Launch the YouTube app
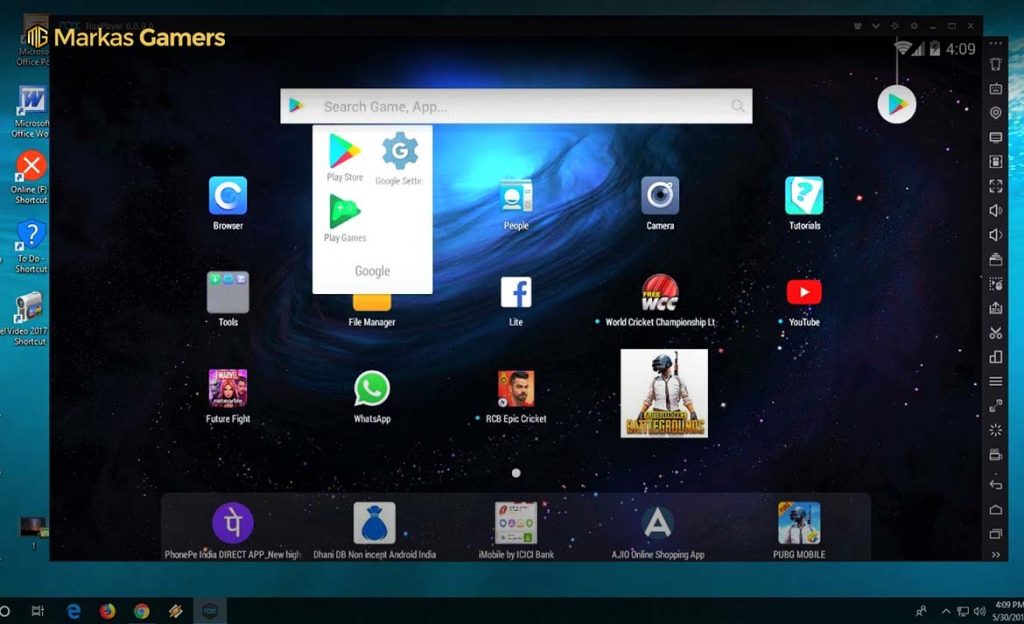Image resolution: width=1024 pixels, height=624 pixels. (x=804, y=292)
